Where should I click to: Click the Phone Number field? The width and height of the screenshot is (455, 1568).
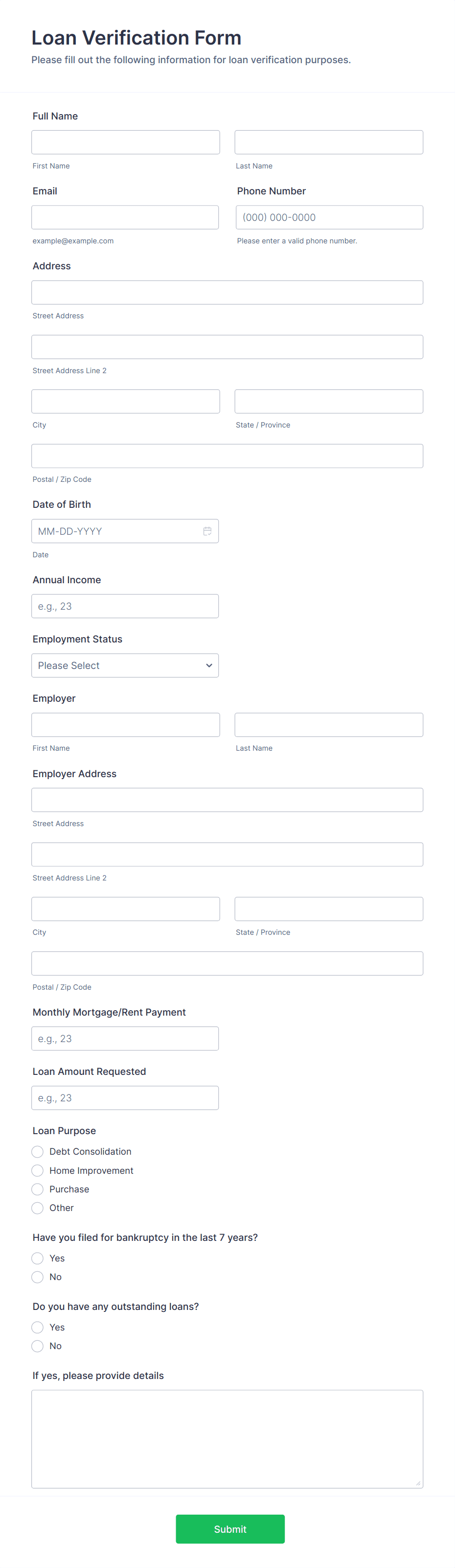(329, 217)
